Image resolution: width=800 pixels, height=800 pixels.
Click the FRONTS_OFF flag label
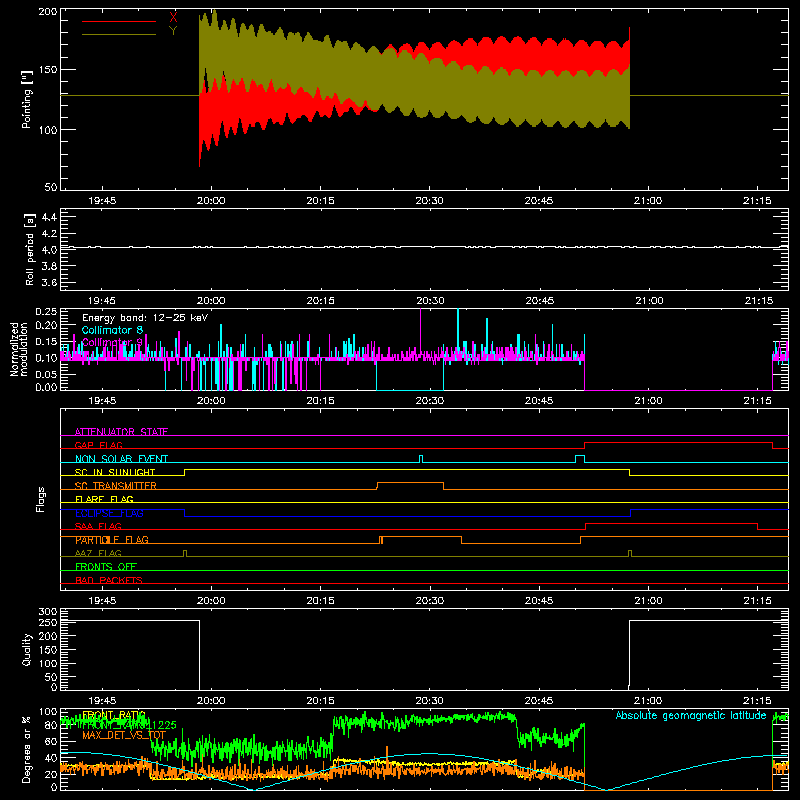(106, 567)
